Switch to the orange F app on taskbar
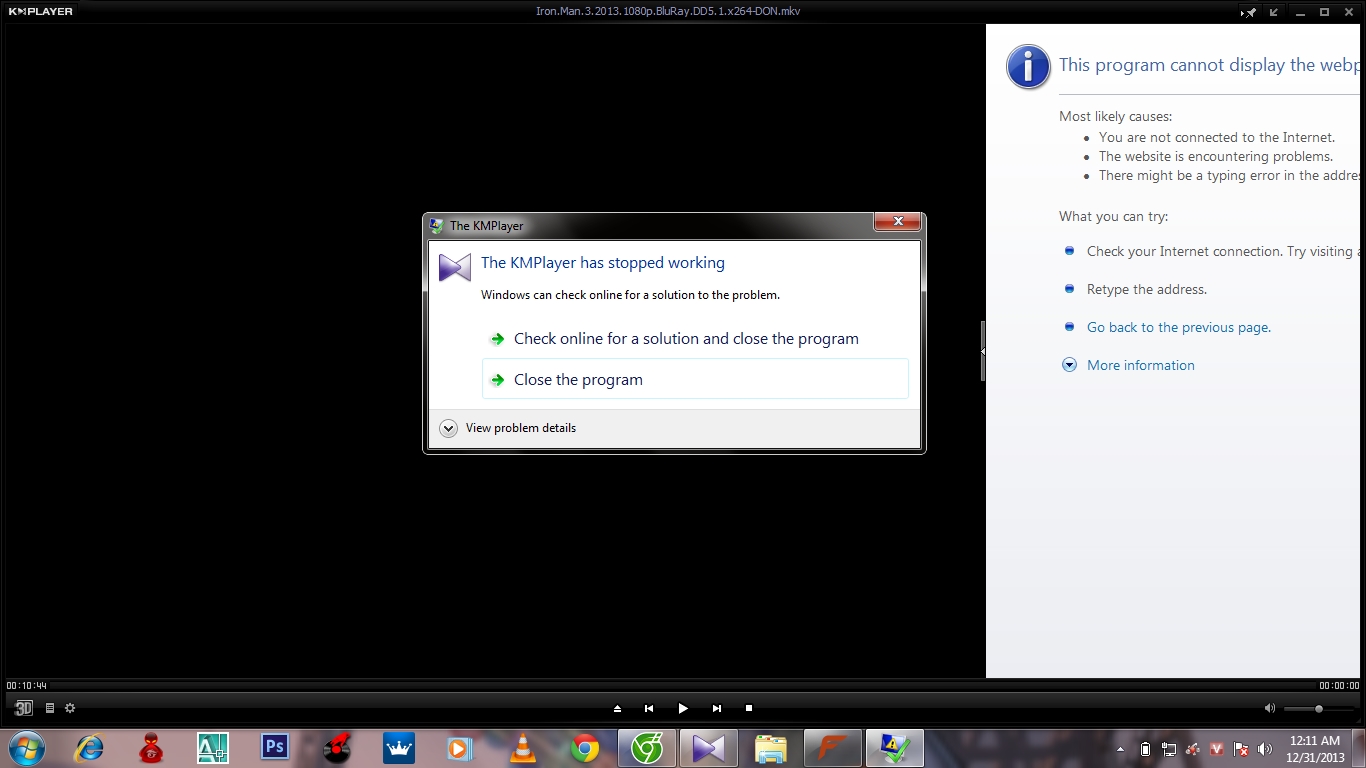The image size is (1366, 768). (x=833, y=748)
